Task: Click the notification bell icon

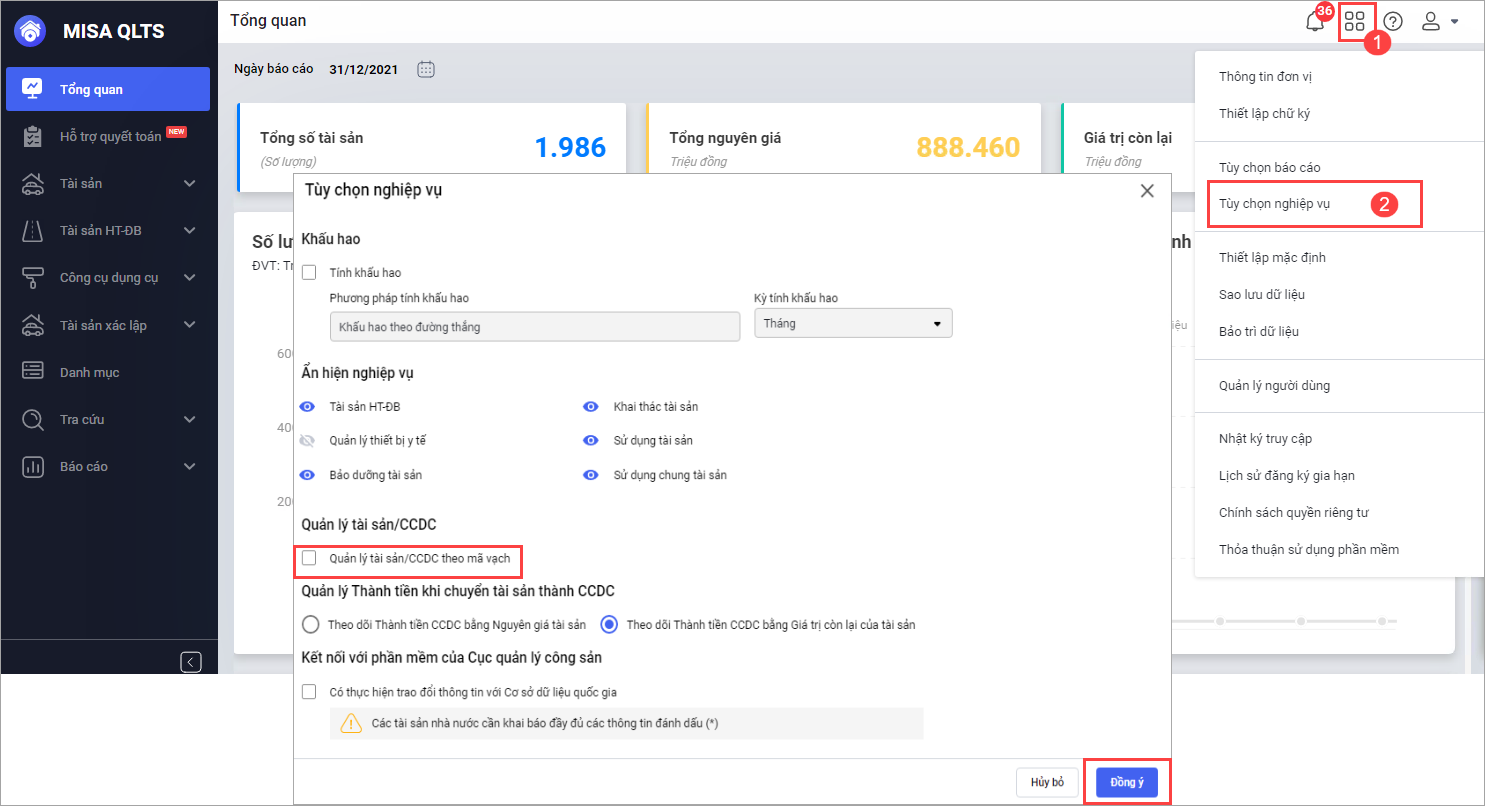Action: 1315,21
